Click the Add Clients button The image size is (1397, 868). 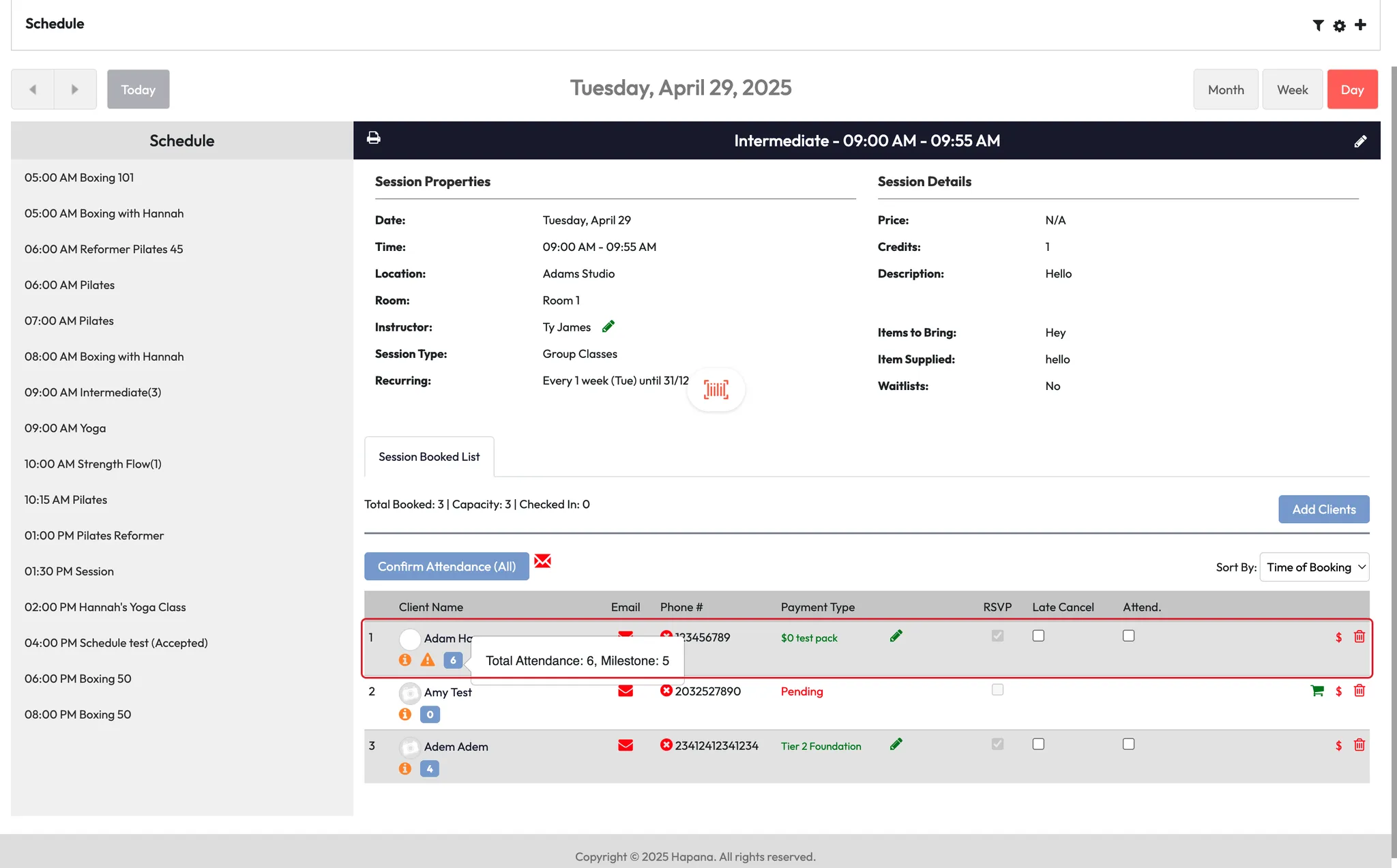[1323, 509]
